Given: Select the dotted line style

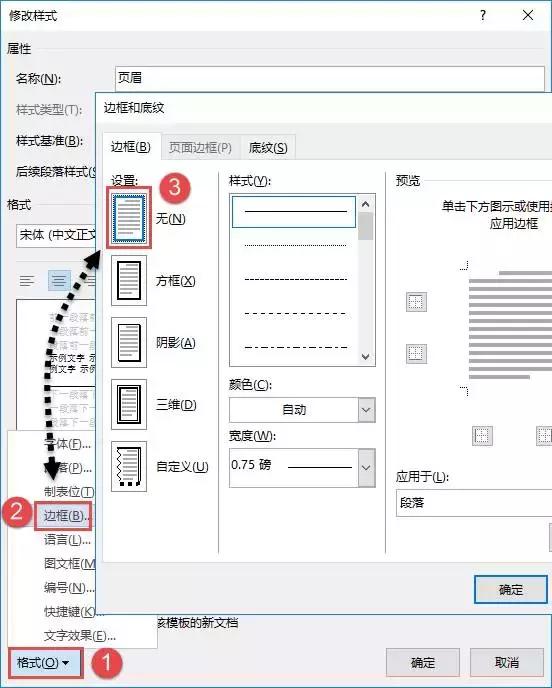Looking at the screenshot, I should [x=295, y=245].
